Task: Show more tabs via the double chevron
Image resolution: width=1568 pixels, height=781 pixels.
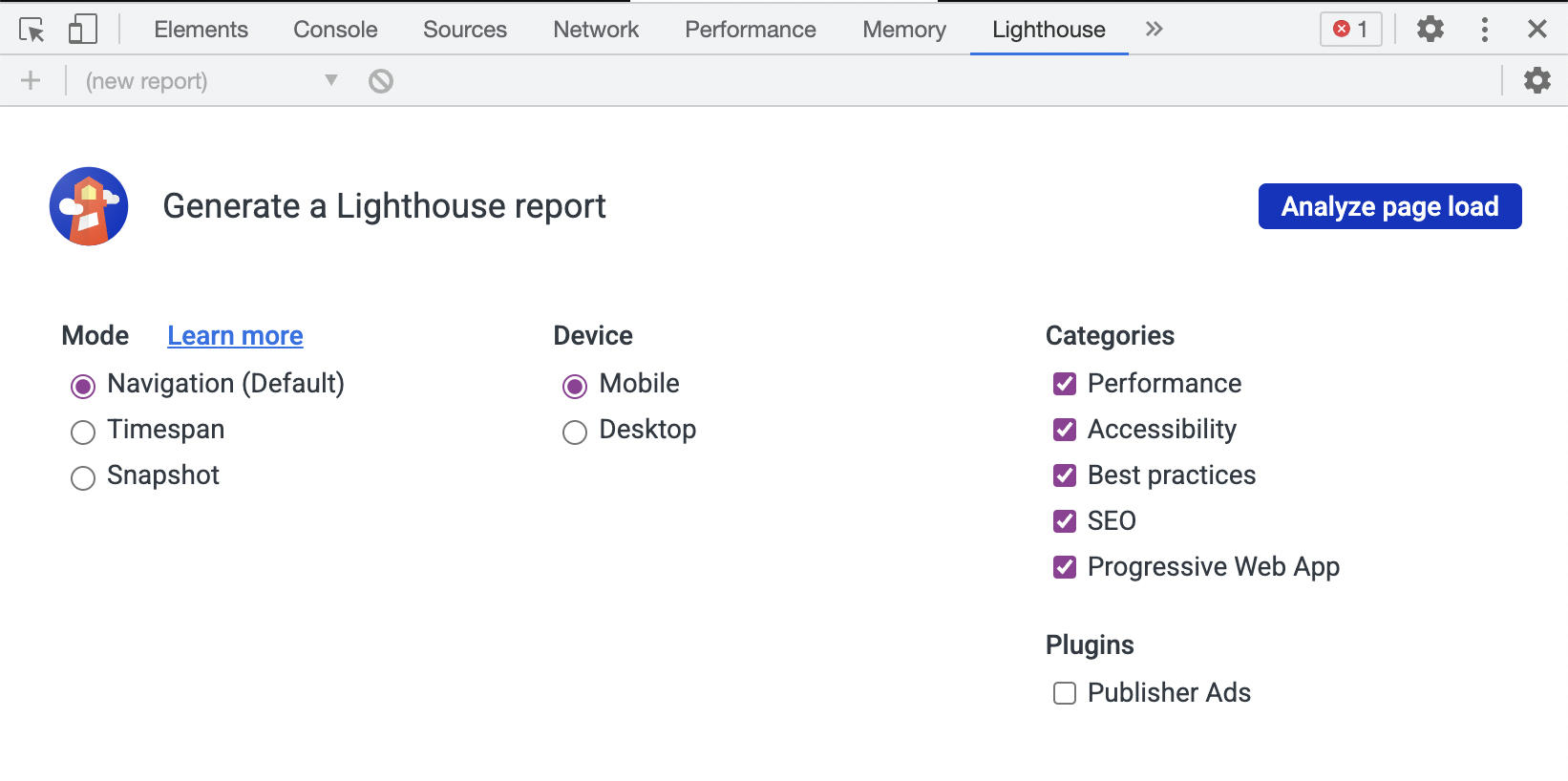Action: pos(1154,30)
